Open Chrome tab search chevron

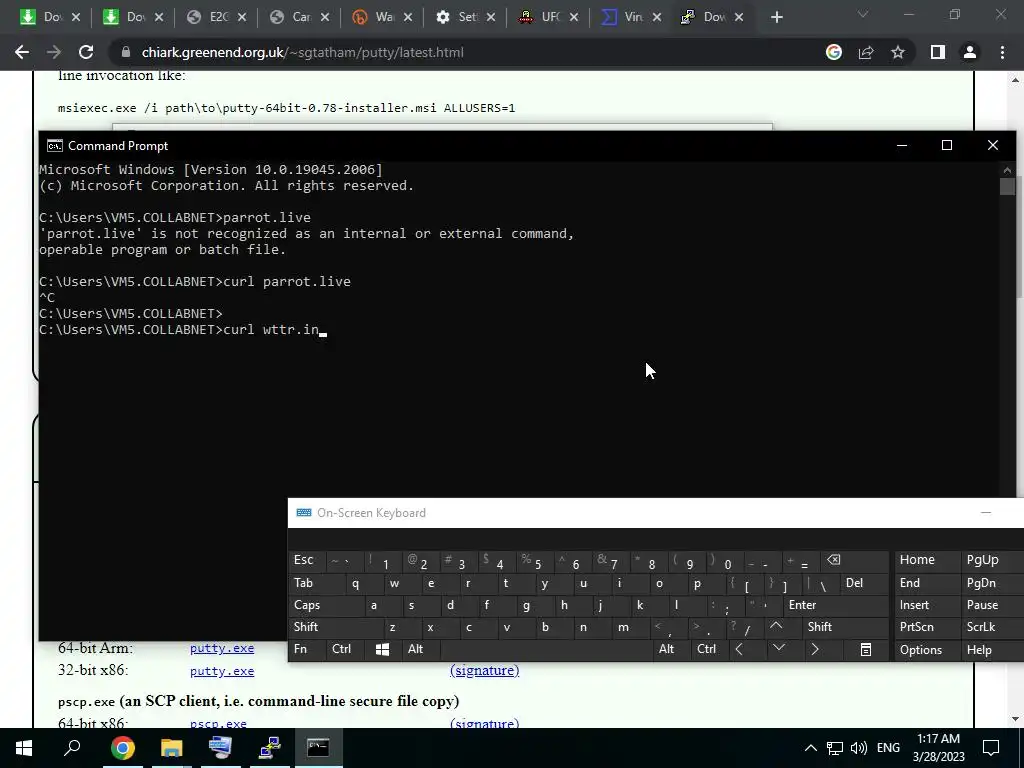click(x=863, y=14)
